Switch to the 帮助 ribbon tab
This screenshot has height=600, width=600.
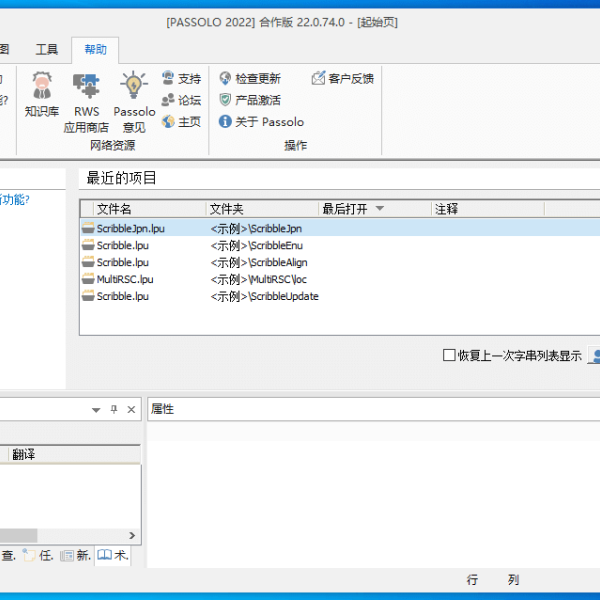pos(95,49)
